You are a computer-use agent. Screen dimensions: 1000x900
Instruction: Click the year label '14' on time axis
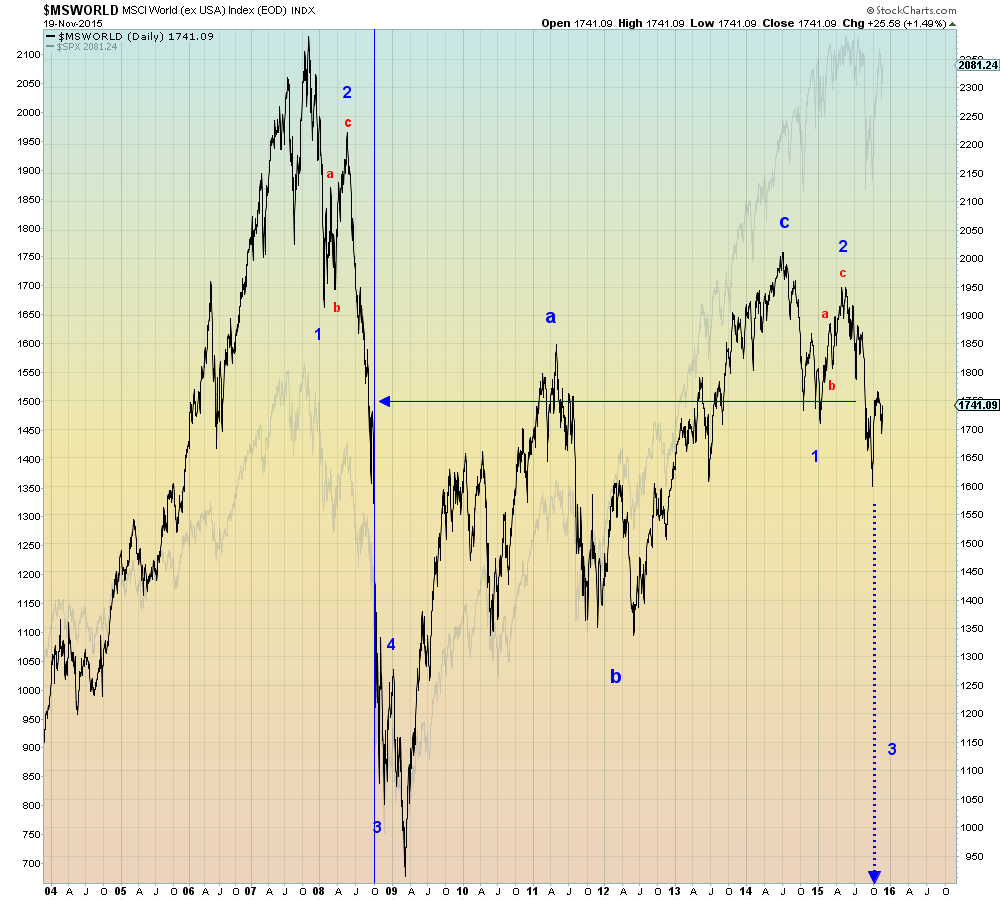[746, 891]
